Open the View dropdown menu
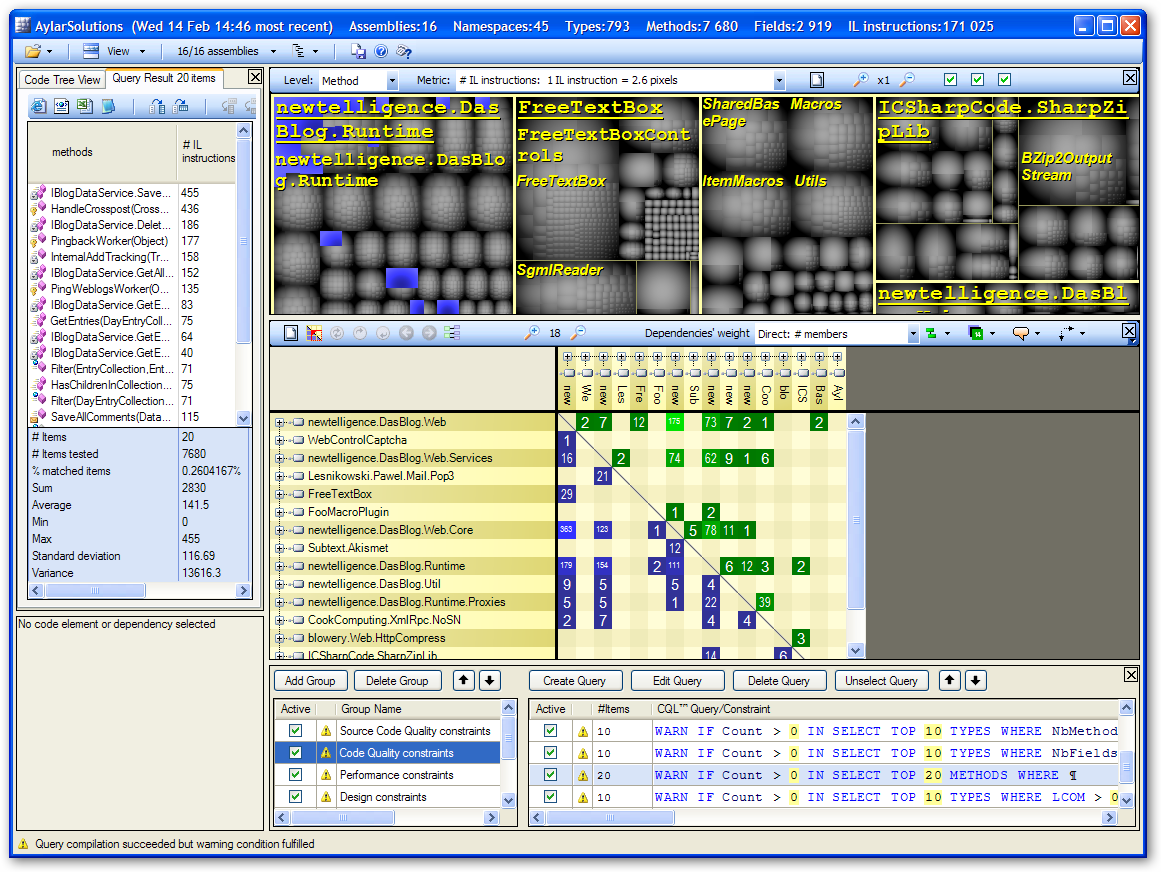Viewport: 1161px width, 872px height. coord(126,51)
